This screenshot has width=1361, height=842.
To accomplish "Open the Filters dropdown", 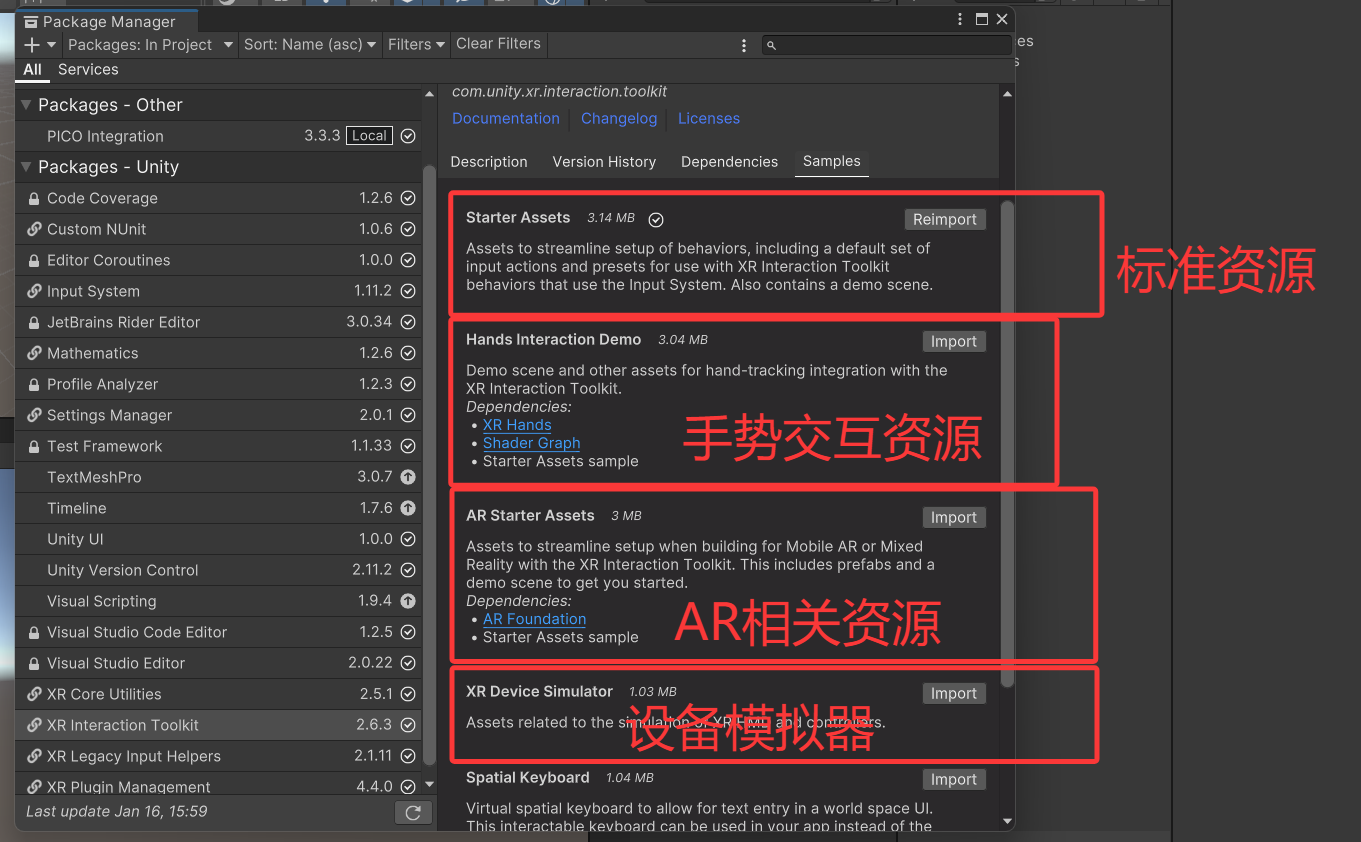I will click(416, 45).
